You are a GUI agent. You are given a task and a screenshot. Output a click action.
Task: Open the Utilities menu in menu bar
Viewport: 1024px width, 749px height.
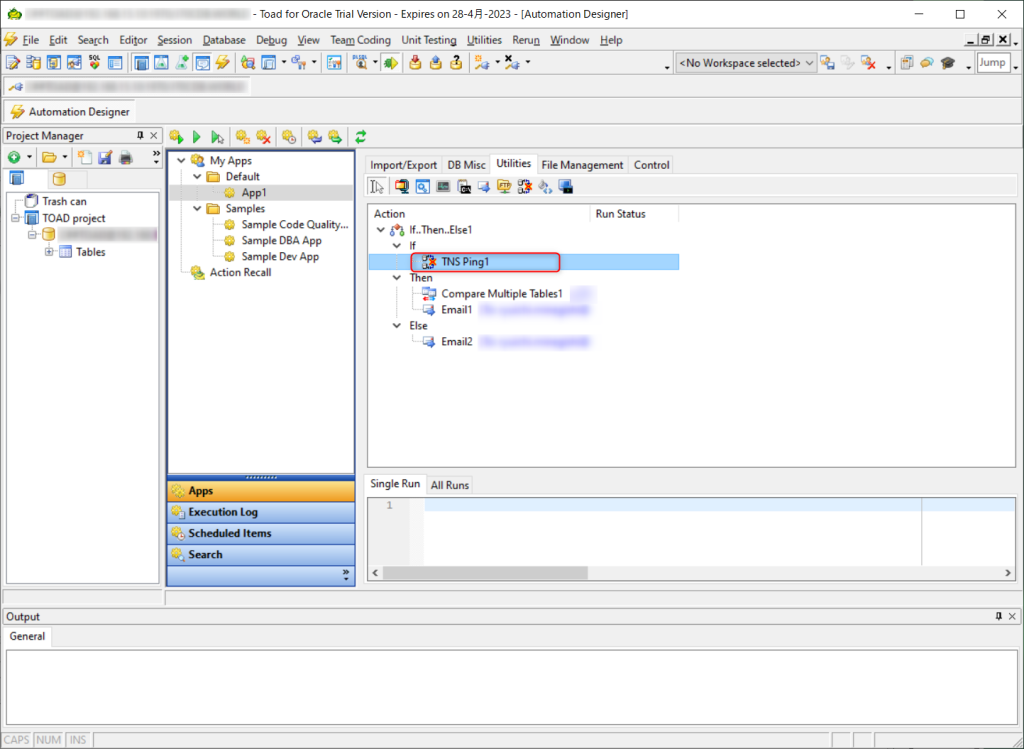[484, 40]
